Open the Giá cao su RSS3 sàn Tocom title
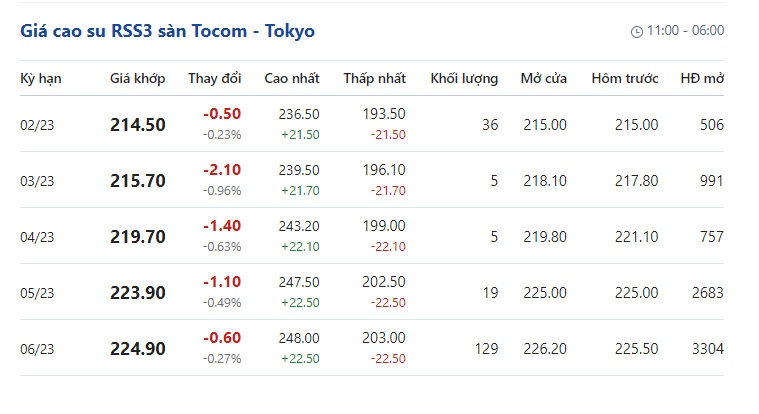The image size is (759, 414). click(x=167, y=31)
